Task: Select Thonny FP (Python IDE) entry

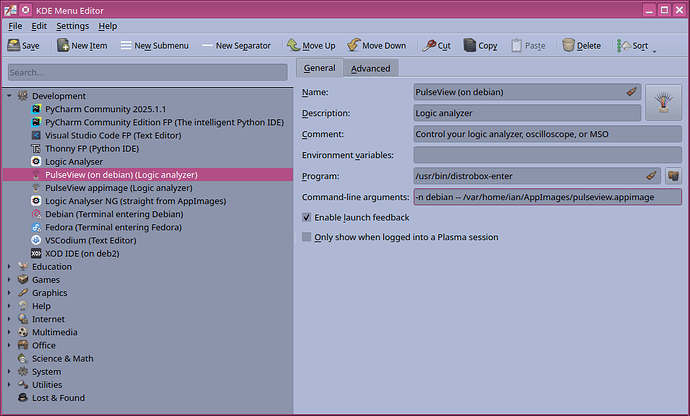Action: (92, 149)
